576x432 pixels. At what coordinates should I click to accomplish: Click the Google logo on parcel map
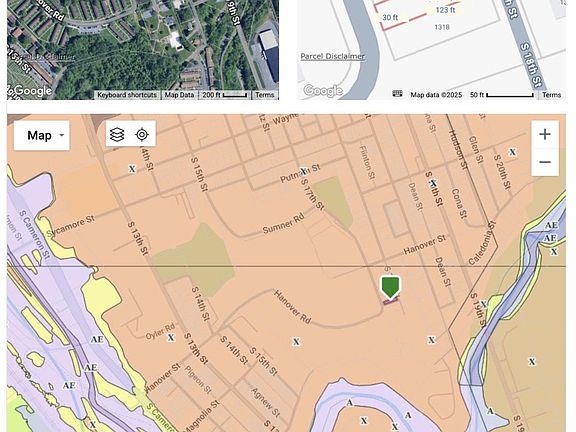[x=323, y=90]
